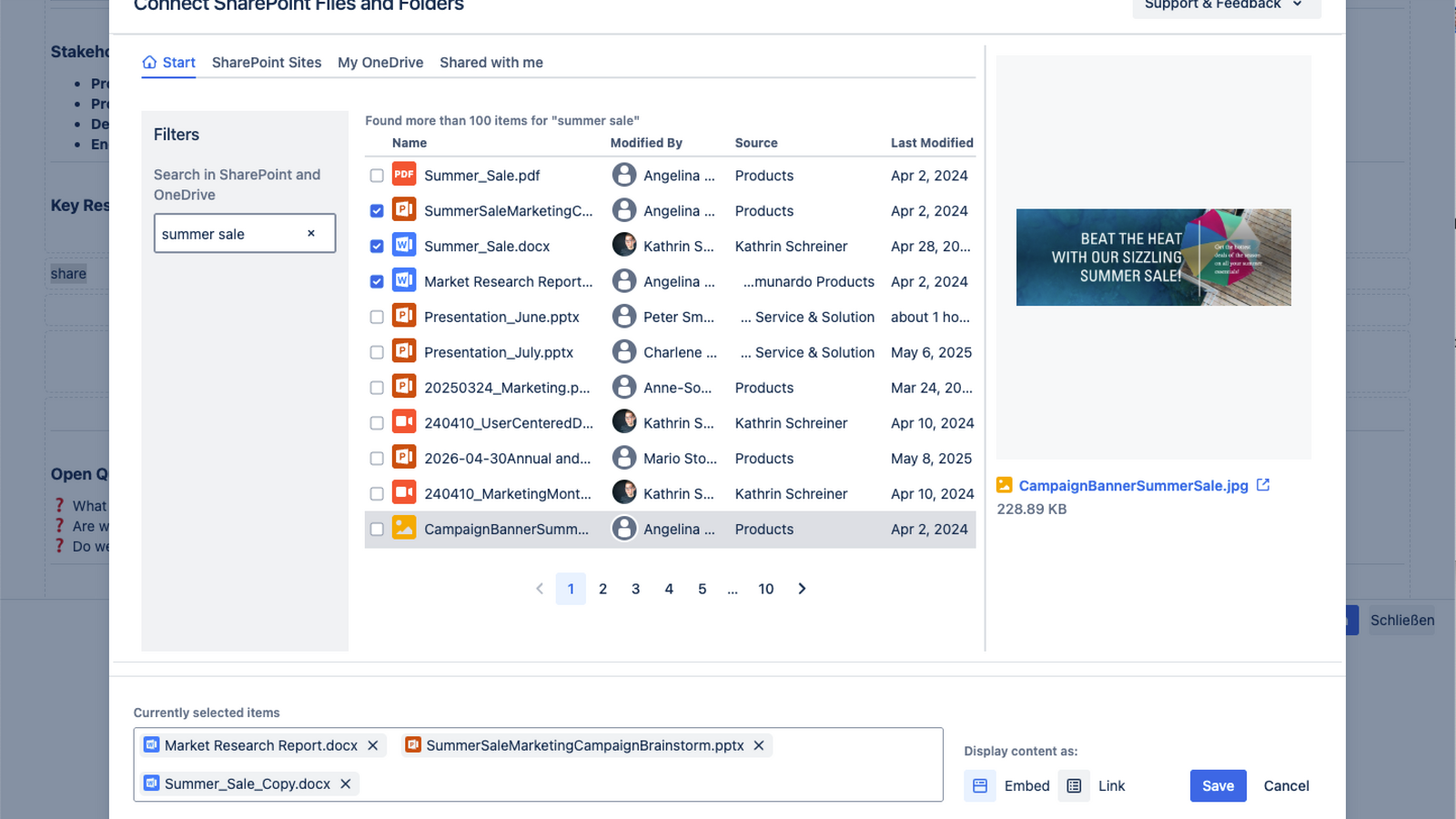Jump to results page 10
Viewport: 1456px width, 819px height.
[x=766, y=589]
